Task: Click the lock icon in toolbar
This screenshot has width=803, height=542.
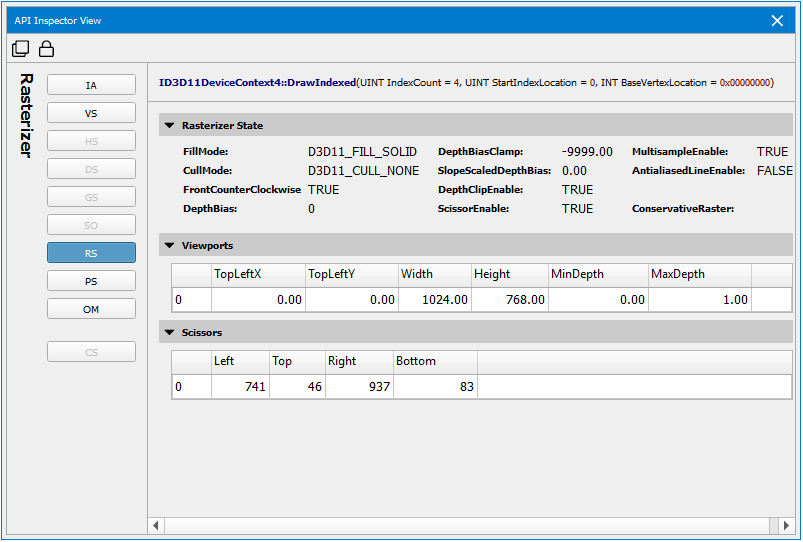Action: tap(46, 49)
